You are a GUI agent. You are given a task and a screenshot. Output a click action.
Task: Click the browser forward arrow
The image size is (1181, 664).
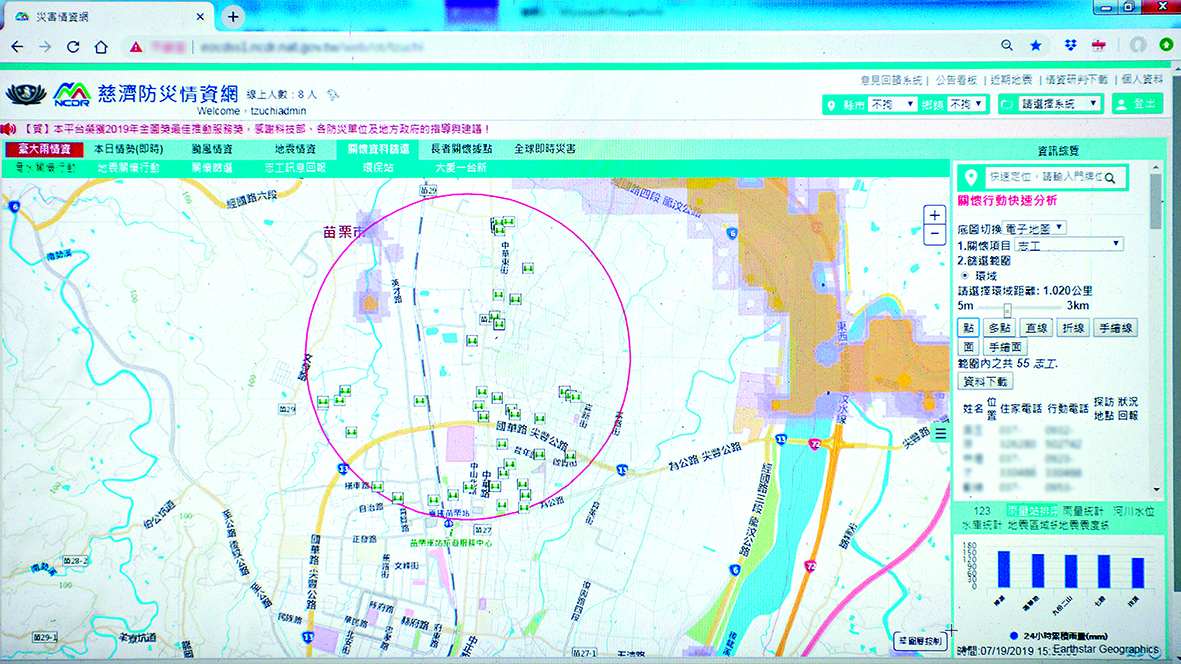coord(45,47)
